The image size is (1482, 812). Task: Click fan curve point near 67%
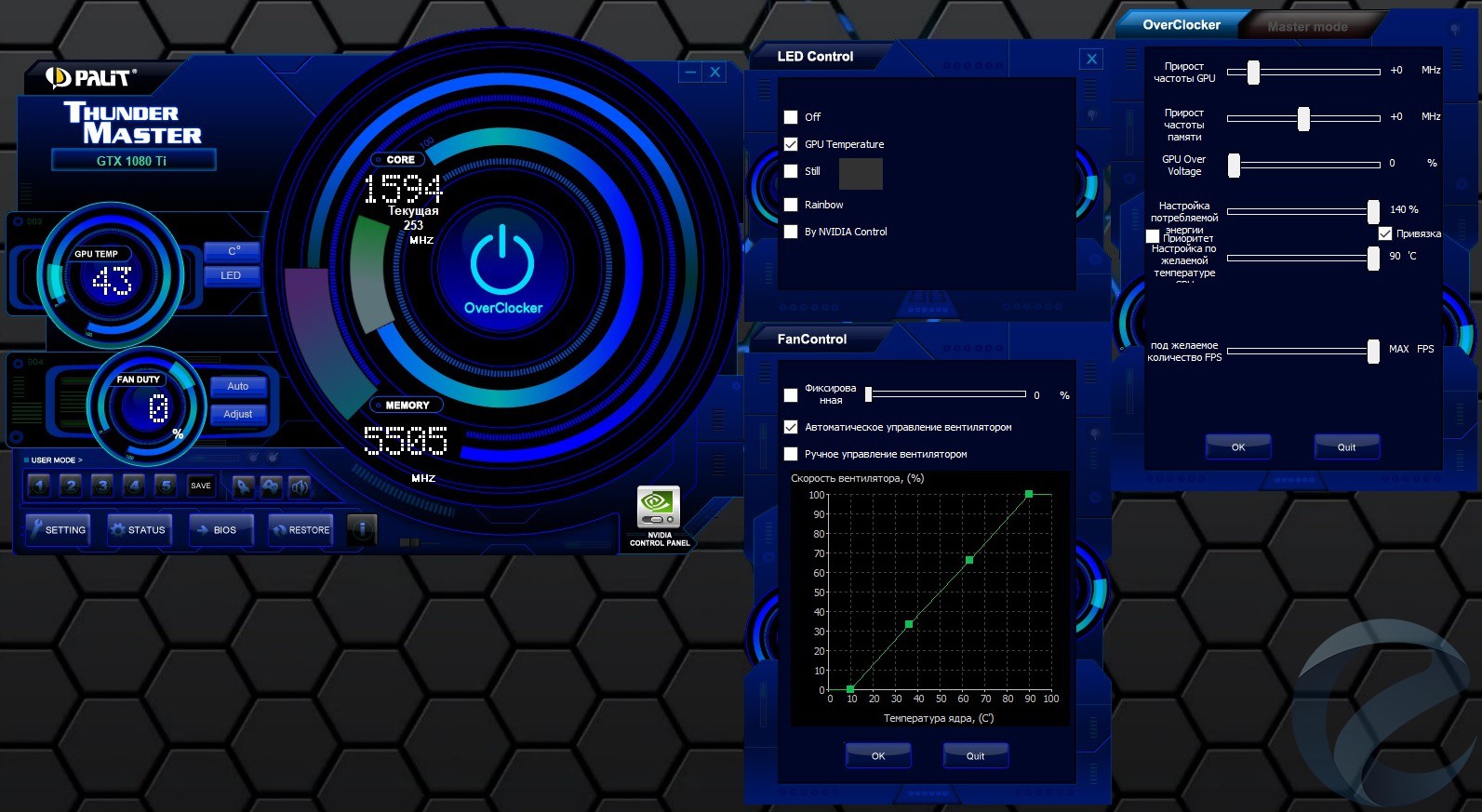click(x=969, y=560)
